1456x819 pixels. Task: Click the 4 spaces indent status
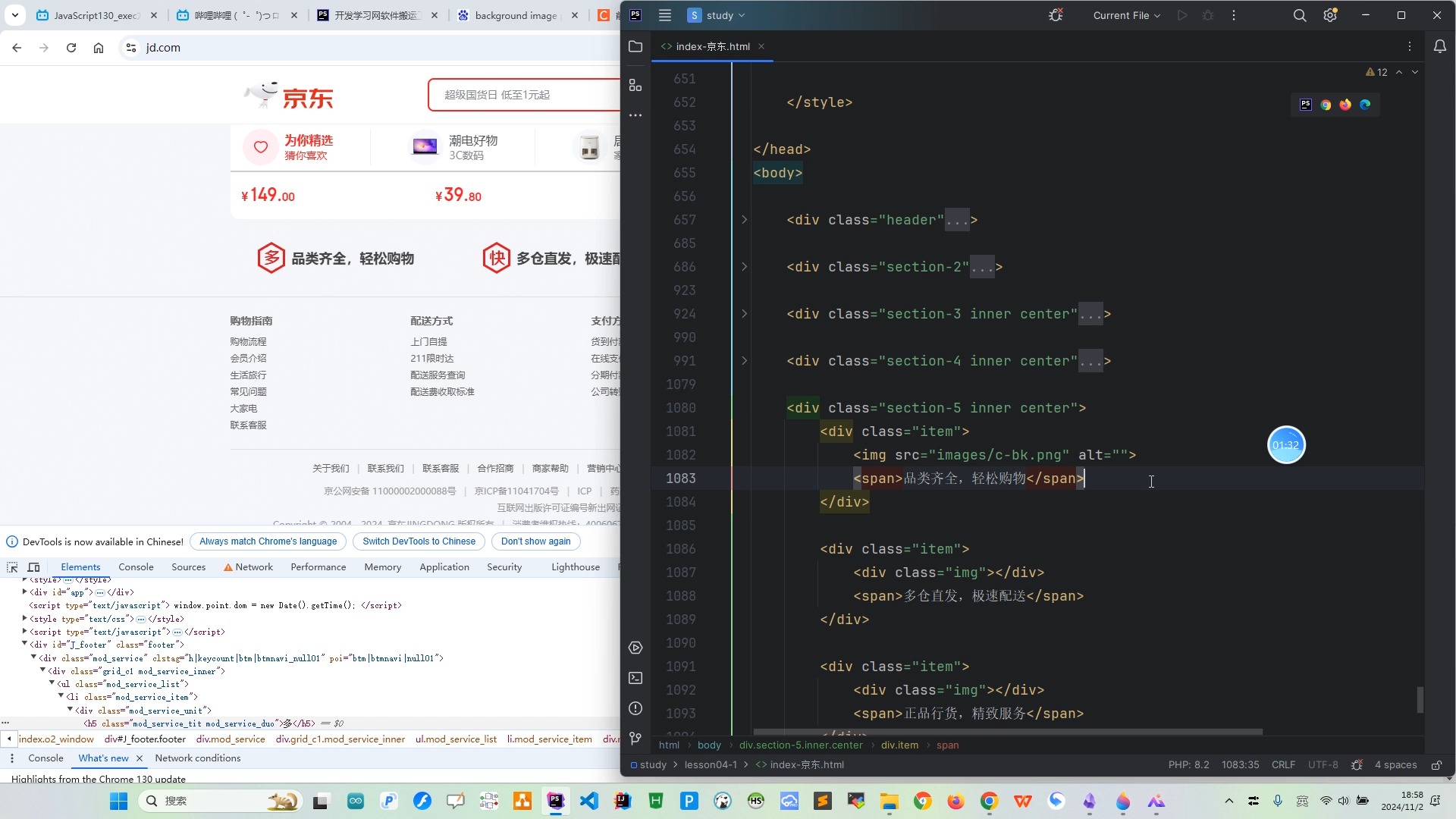click(x=1395, y=765)
